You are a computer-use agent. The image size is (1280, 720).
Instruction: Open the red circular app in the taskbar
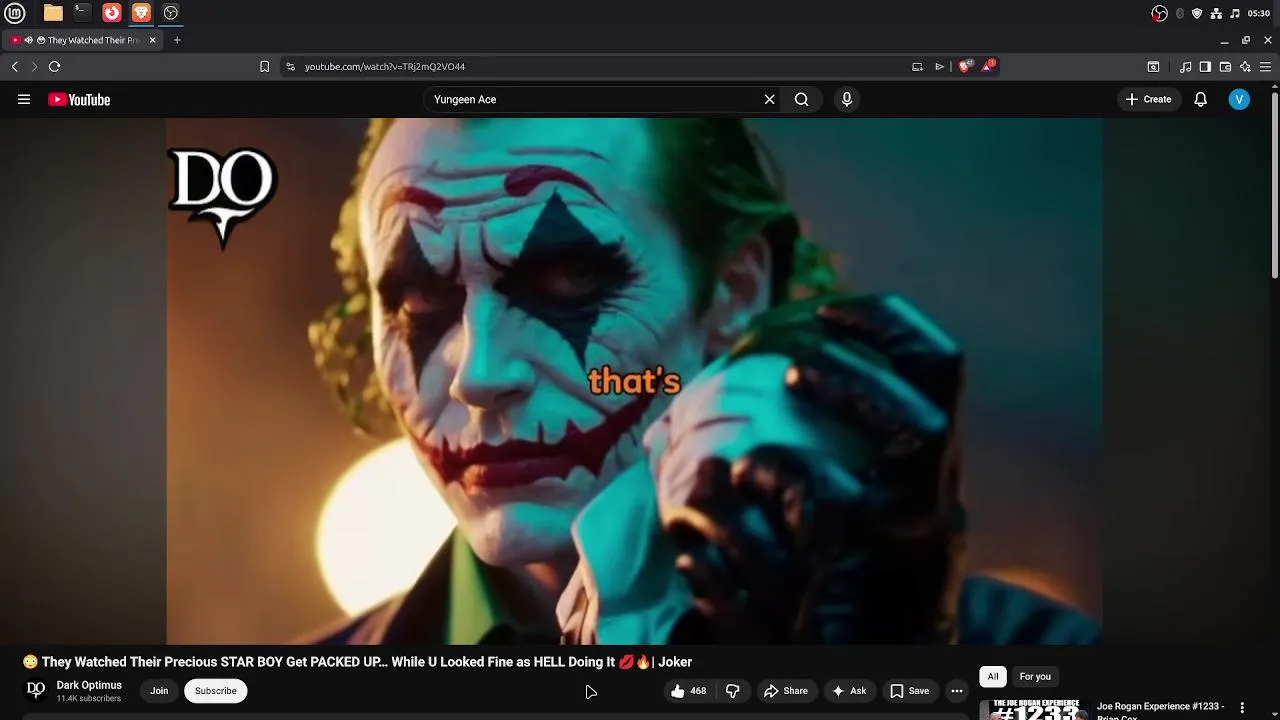(112, 13)
